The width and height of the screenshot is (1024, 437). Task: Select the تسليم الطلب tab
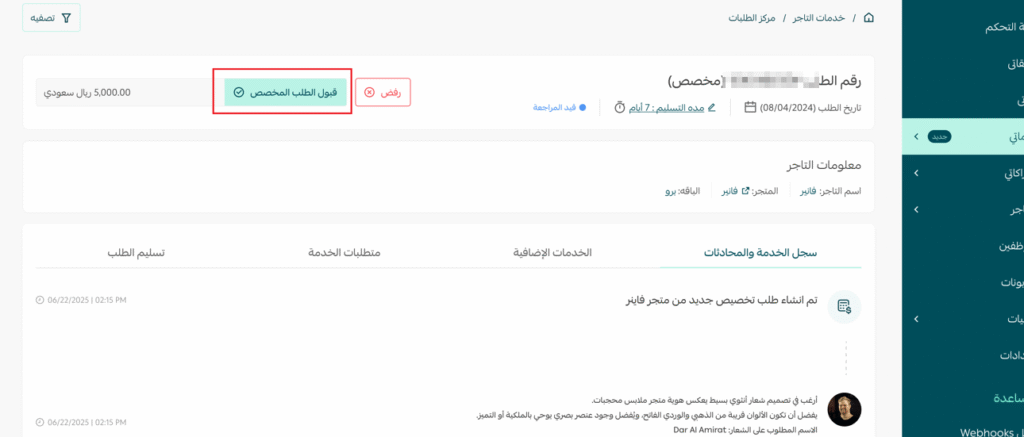[136, 252]
